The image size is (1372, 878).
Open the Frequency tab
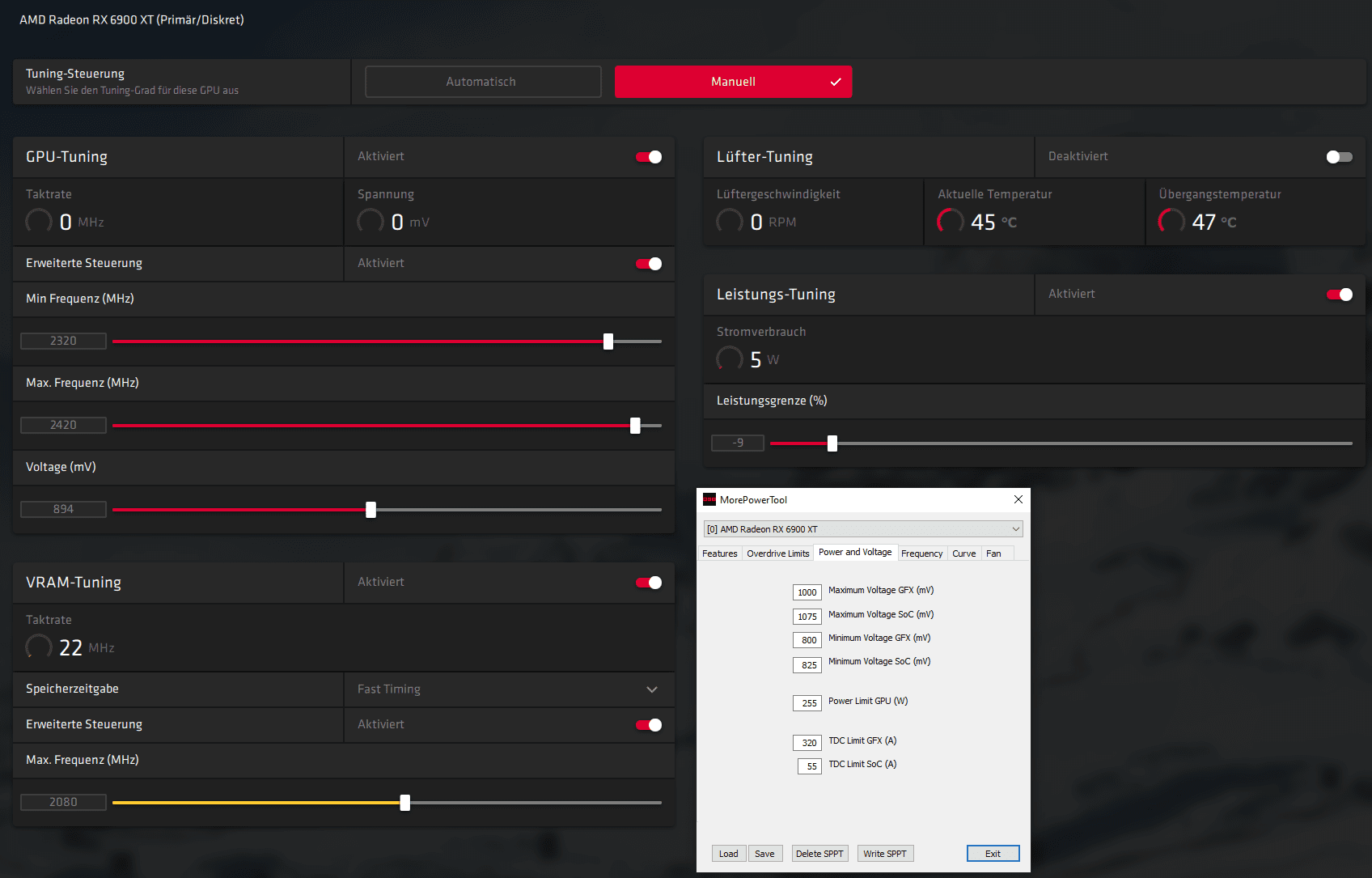922,554
